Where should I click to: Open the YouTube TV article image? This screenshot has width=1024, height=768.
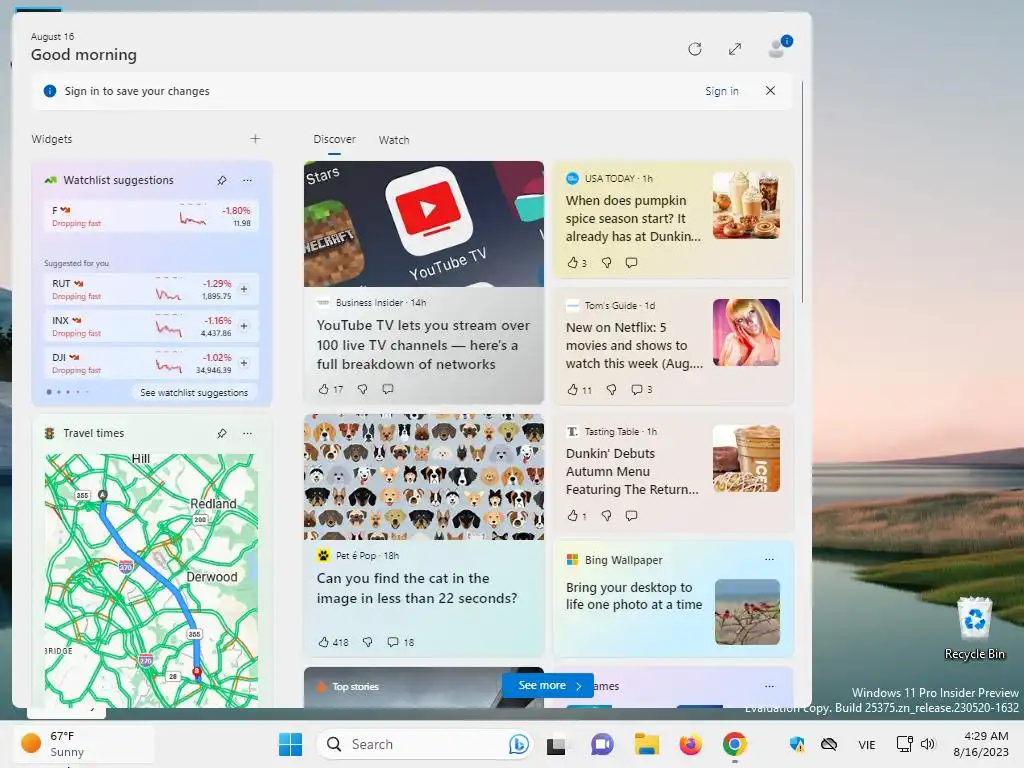(x=424, y=224)
